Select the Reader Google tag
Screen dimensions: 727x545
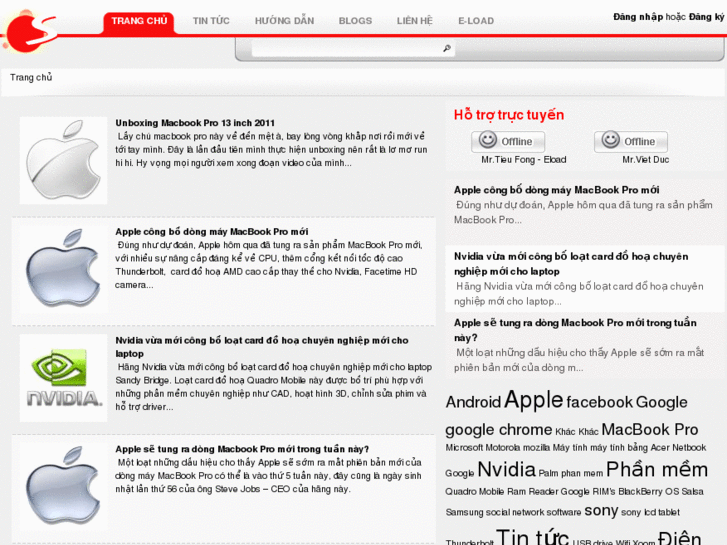coord(559,492)
